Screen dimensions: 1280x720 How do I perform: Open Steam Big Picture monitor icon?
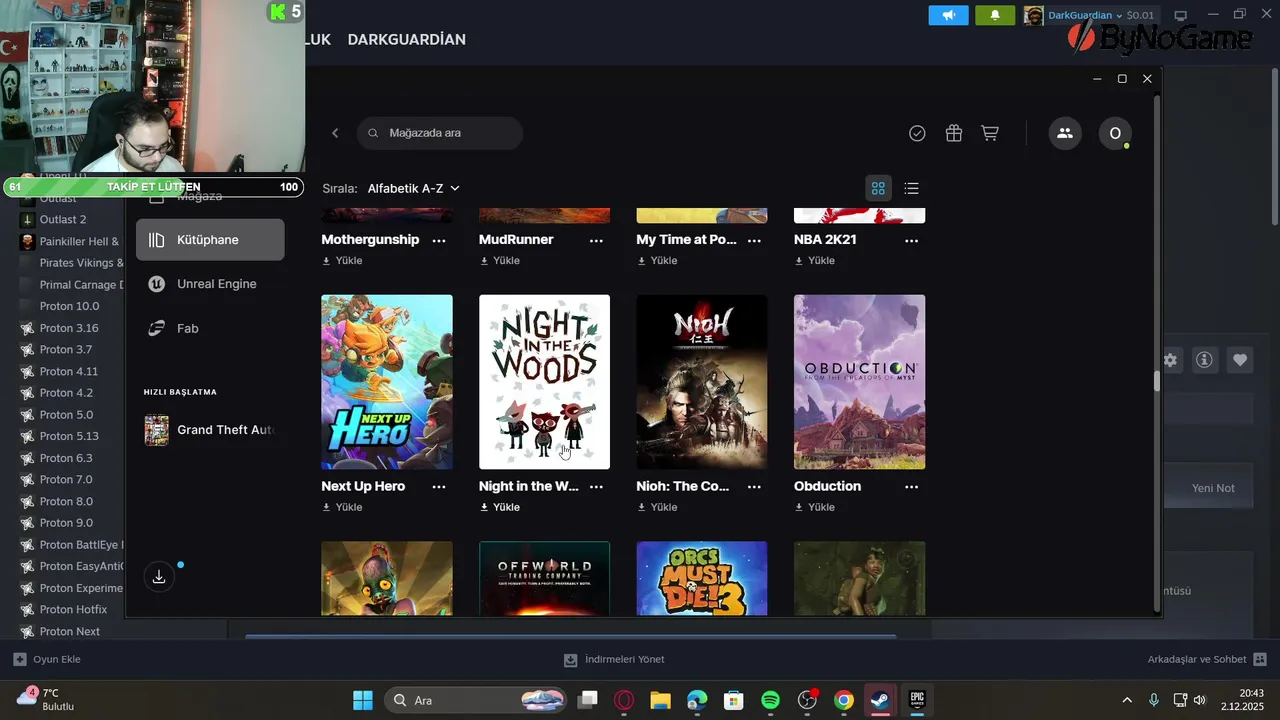(1180, 15)
